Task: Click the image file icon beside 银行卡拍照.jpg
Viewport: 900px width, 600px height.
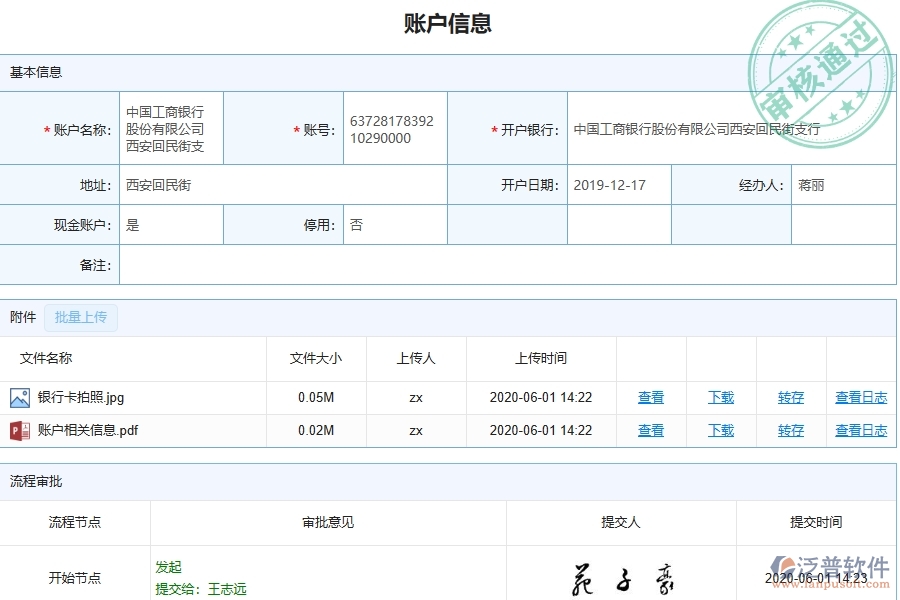Action: pyautogui.click(x=21, y=397)
